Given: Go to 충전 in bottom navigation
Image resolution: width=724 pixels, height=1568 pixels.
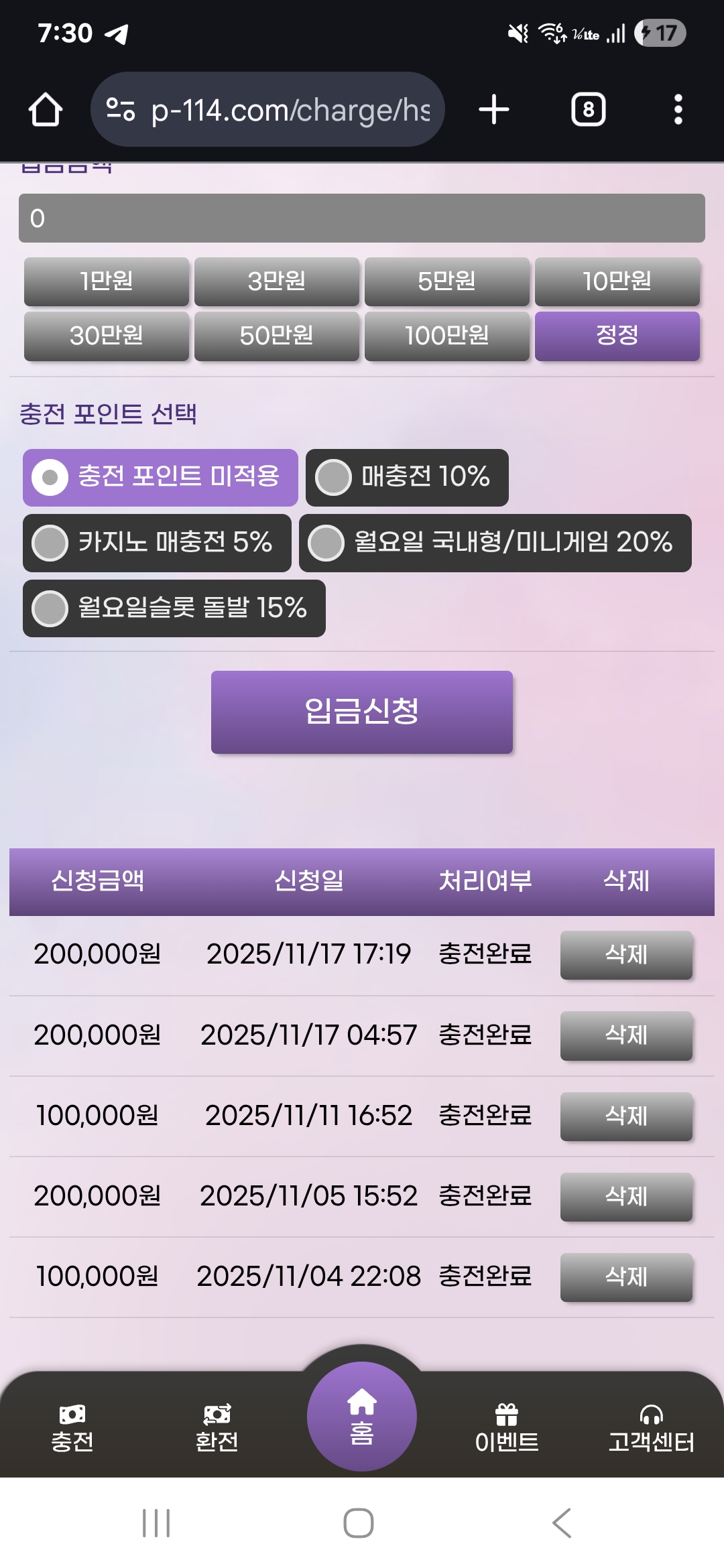Looking at the screenshot, I should (72, 1429).
